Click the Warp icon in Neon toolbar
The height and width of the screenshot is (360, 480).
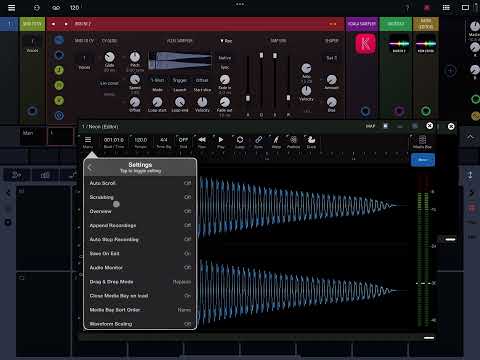[276, 142]
